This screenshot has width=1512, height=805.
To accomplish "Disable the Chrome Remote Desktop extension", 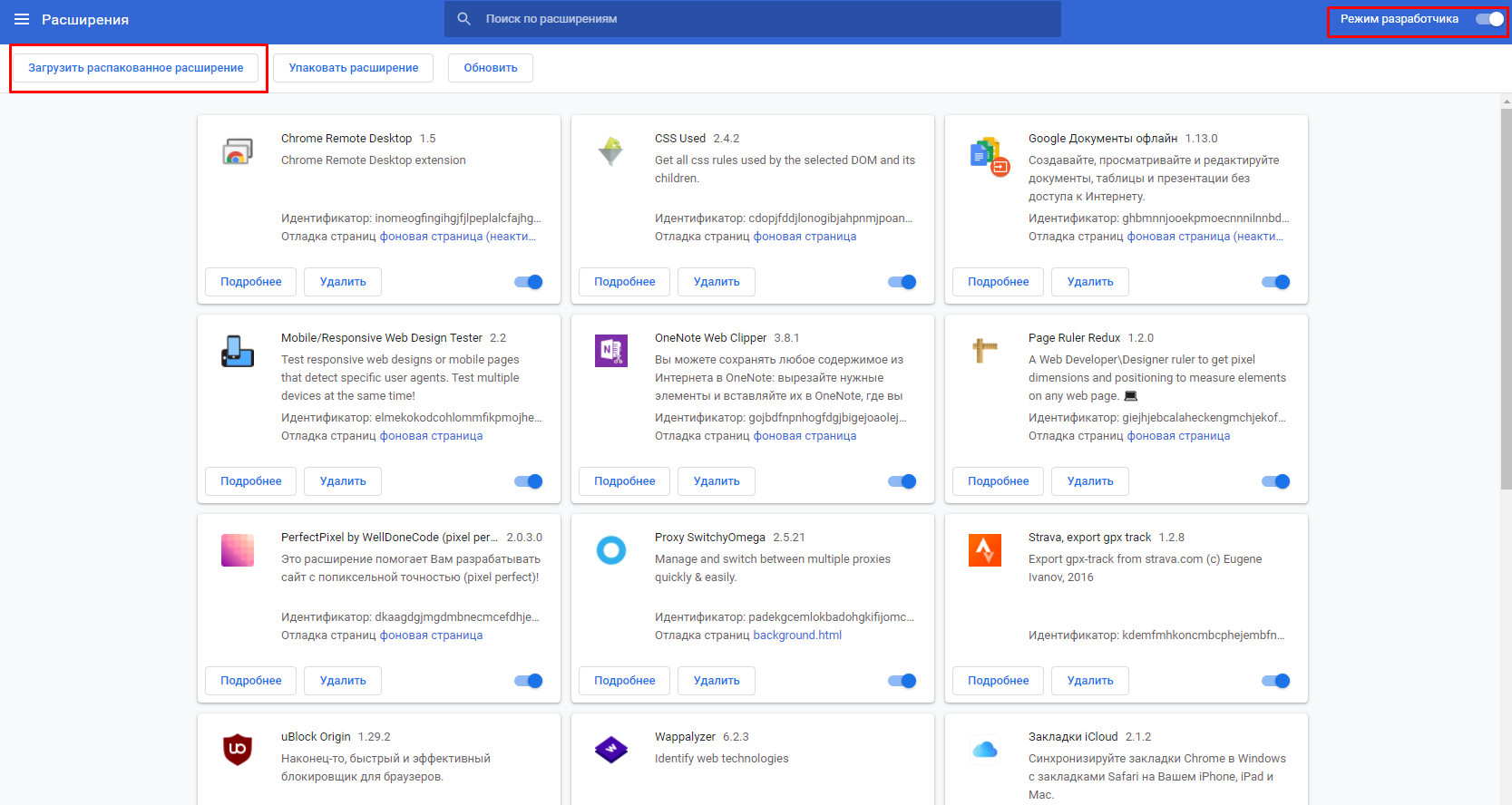I will click(x=529, y=282).
